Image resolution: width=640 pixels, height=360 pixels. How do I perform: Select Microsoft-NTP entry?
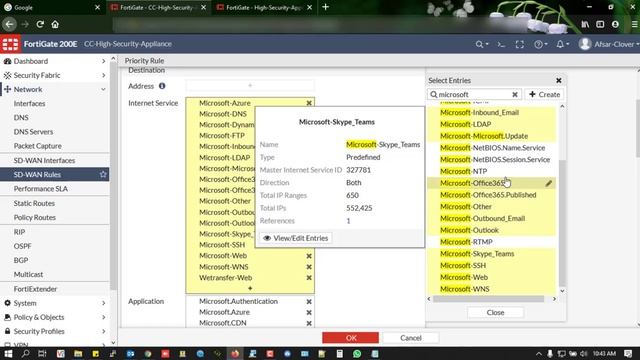pos(491,171)
